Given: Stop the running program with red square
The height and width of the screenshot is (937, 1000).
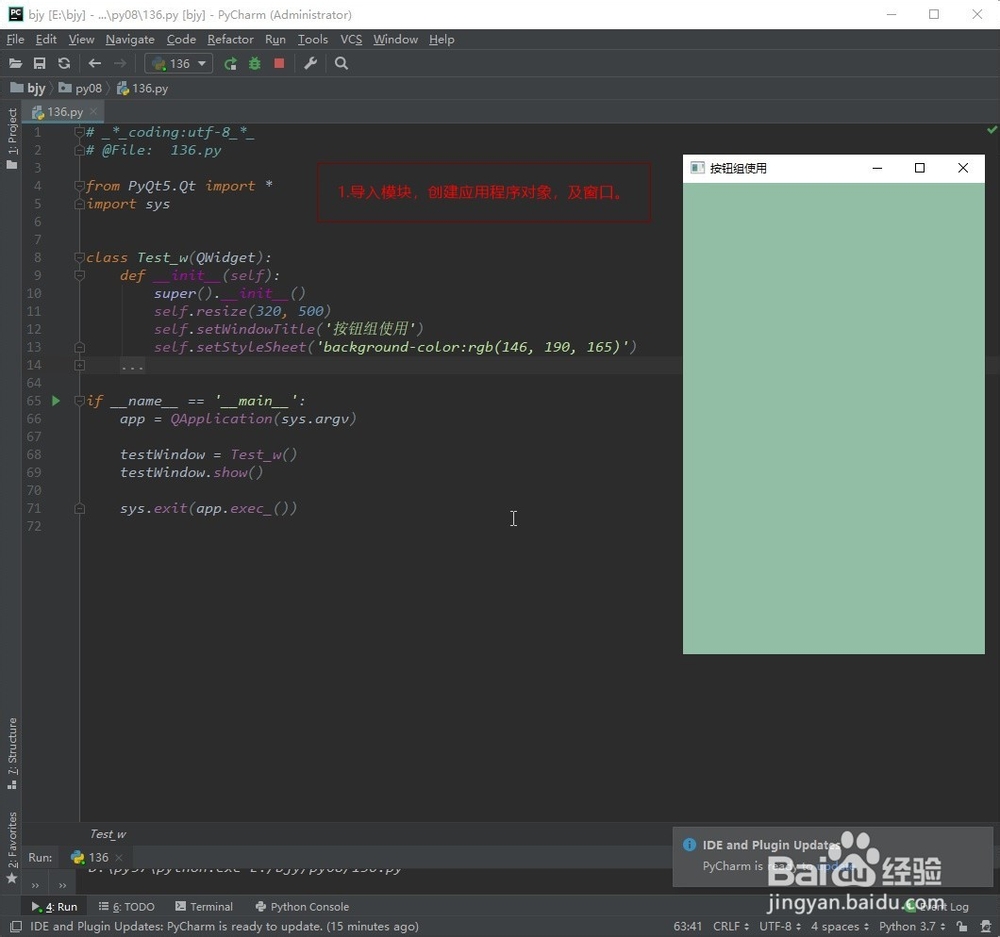Looking at the screenshot, I should click(x=279, y=63).
